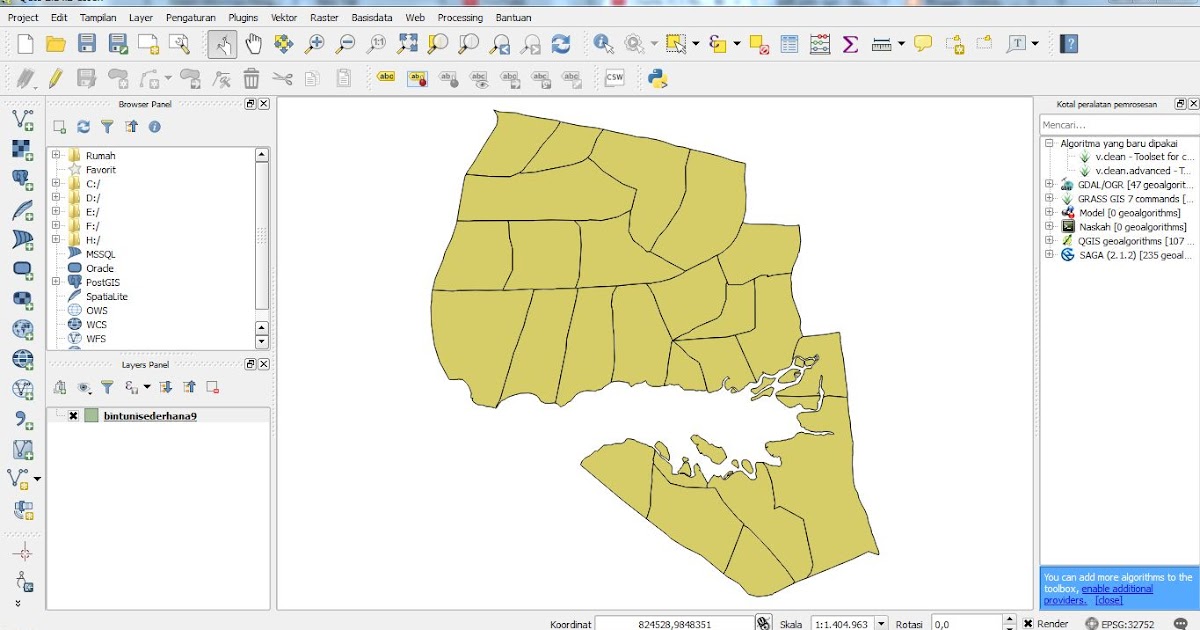Open the Identify Features tool
Image resolution: width=1200 pixels, height=630 pixels.
pos(604,44)
